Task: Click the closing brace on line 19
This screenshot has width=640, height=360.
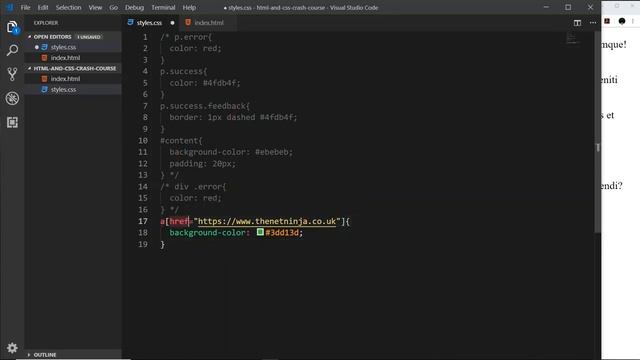Action: [x=162, y=244]
